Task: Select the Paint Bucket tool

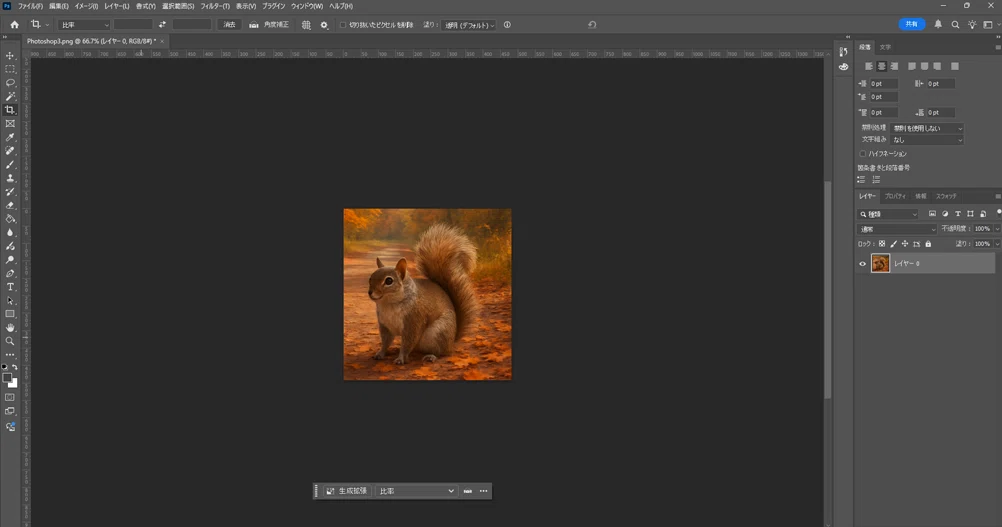Action: click(x=10, y=219)
